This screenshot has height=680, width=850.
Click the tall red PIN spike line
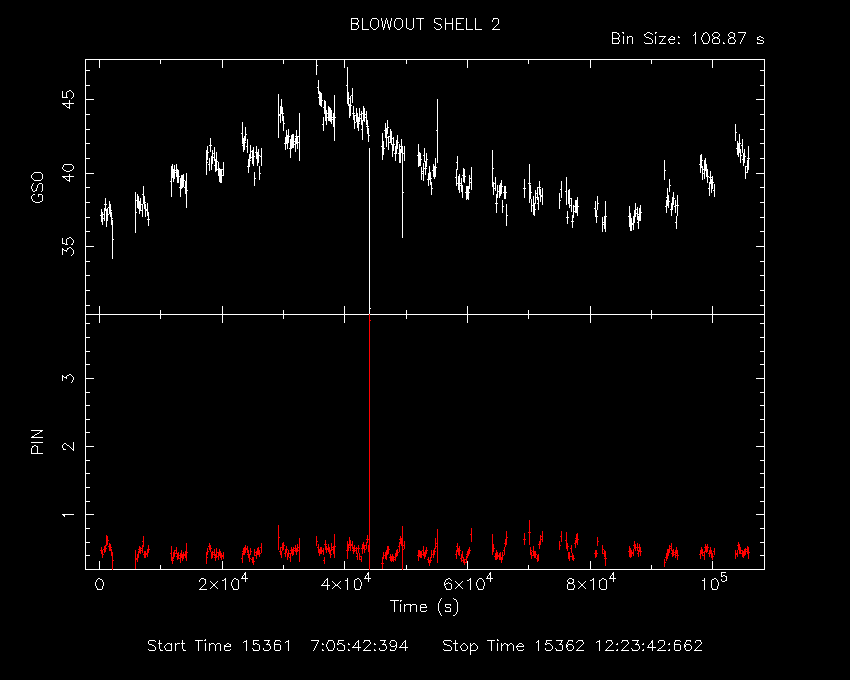[369, 442]
